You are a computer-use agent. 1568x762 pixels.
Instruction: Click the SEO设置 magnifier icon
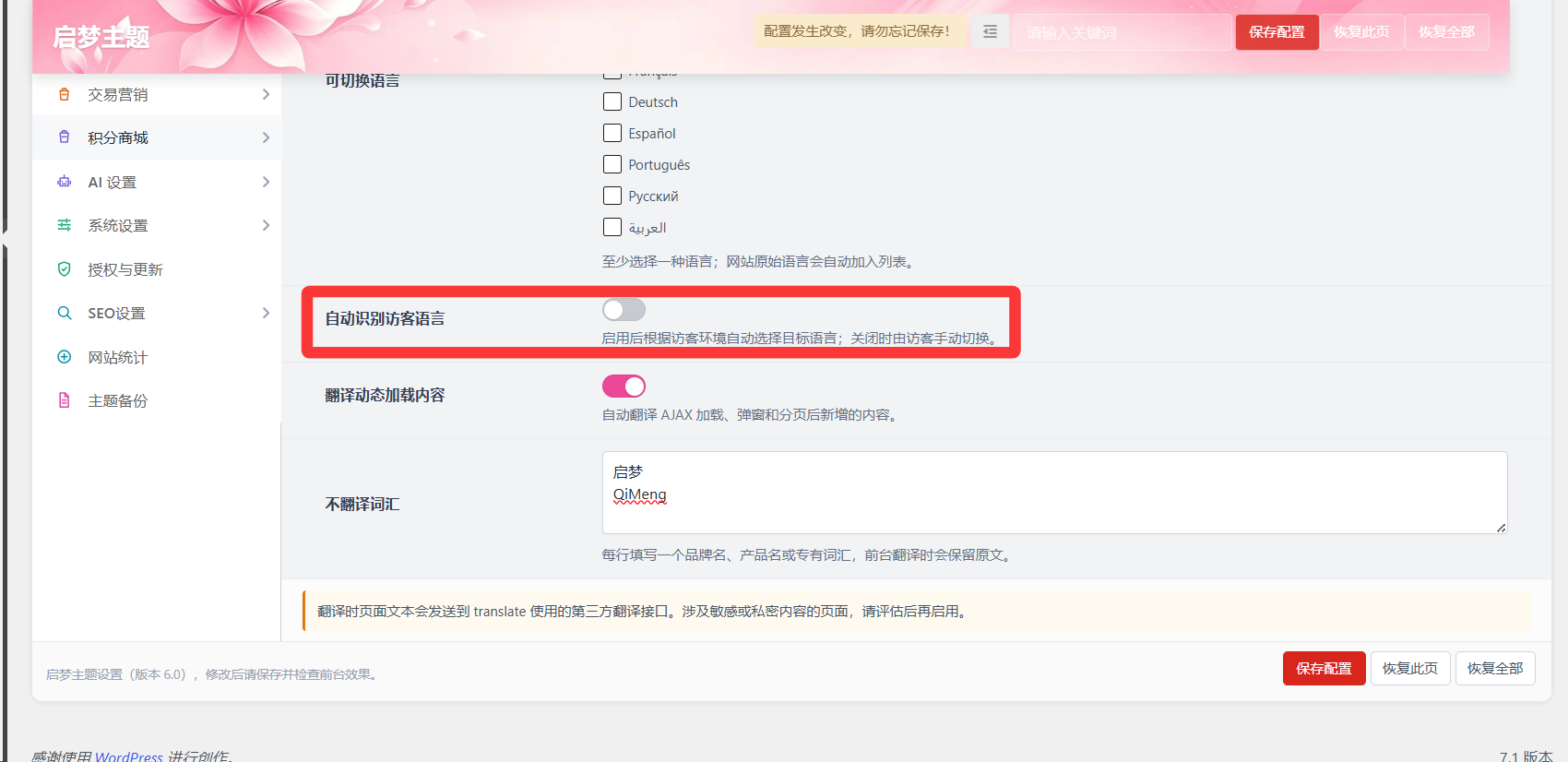point(64,313)
